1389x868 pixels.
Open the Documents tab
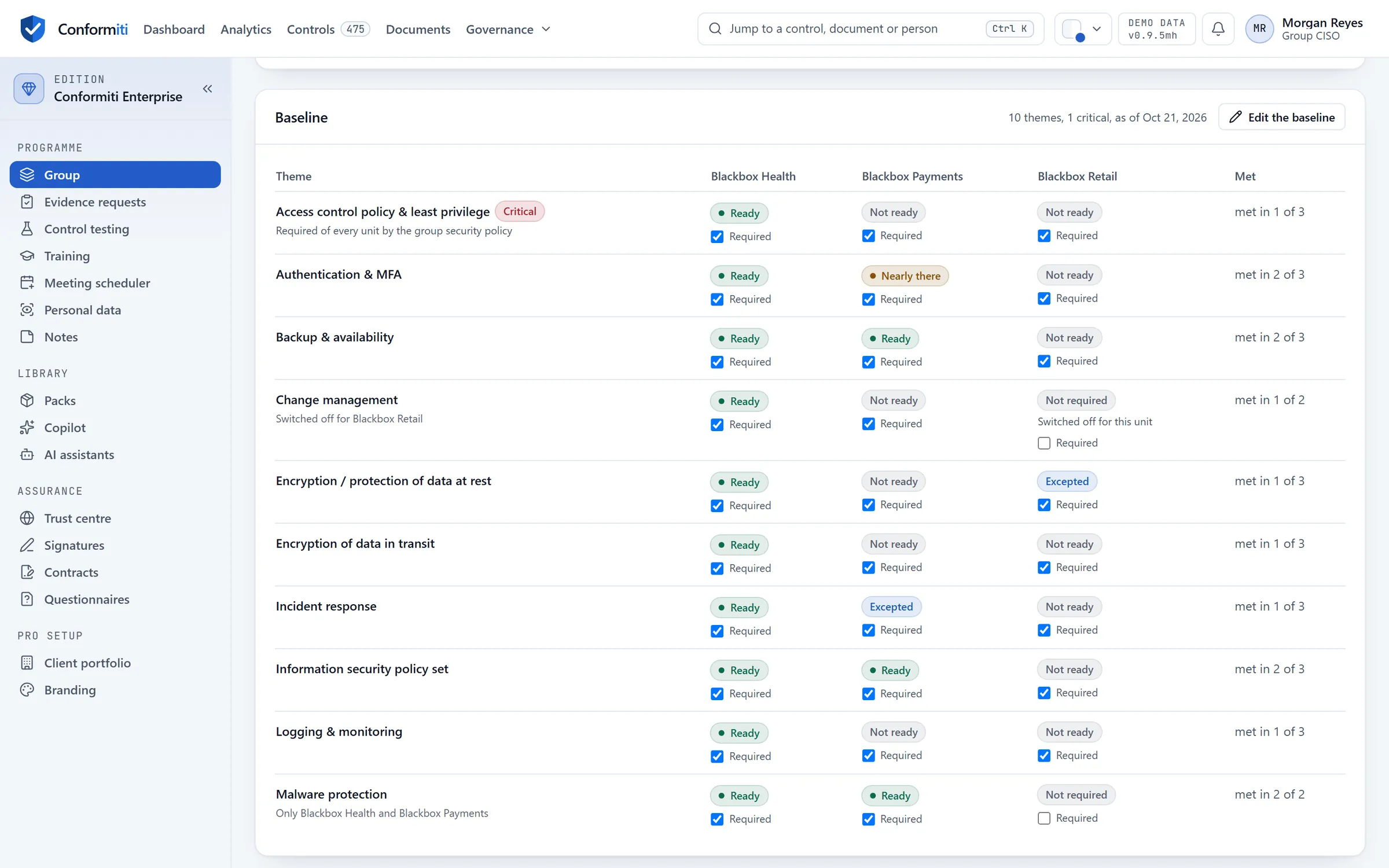pos(418,29)
